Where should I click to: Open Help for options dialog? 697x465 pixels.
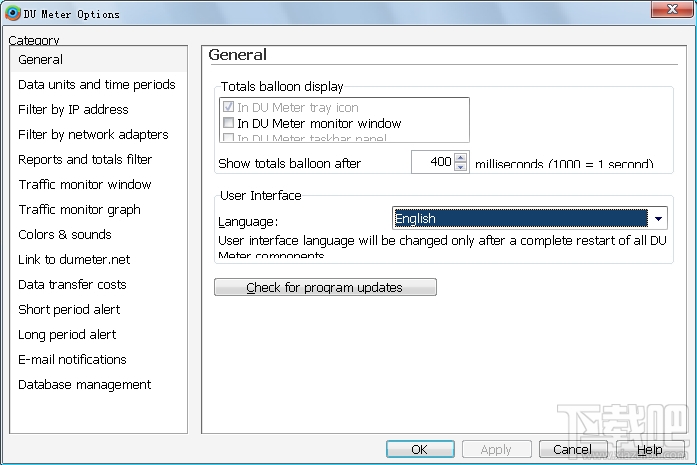pyautogui.click(x=650, y=450)
